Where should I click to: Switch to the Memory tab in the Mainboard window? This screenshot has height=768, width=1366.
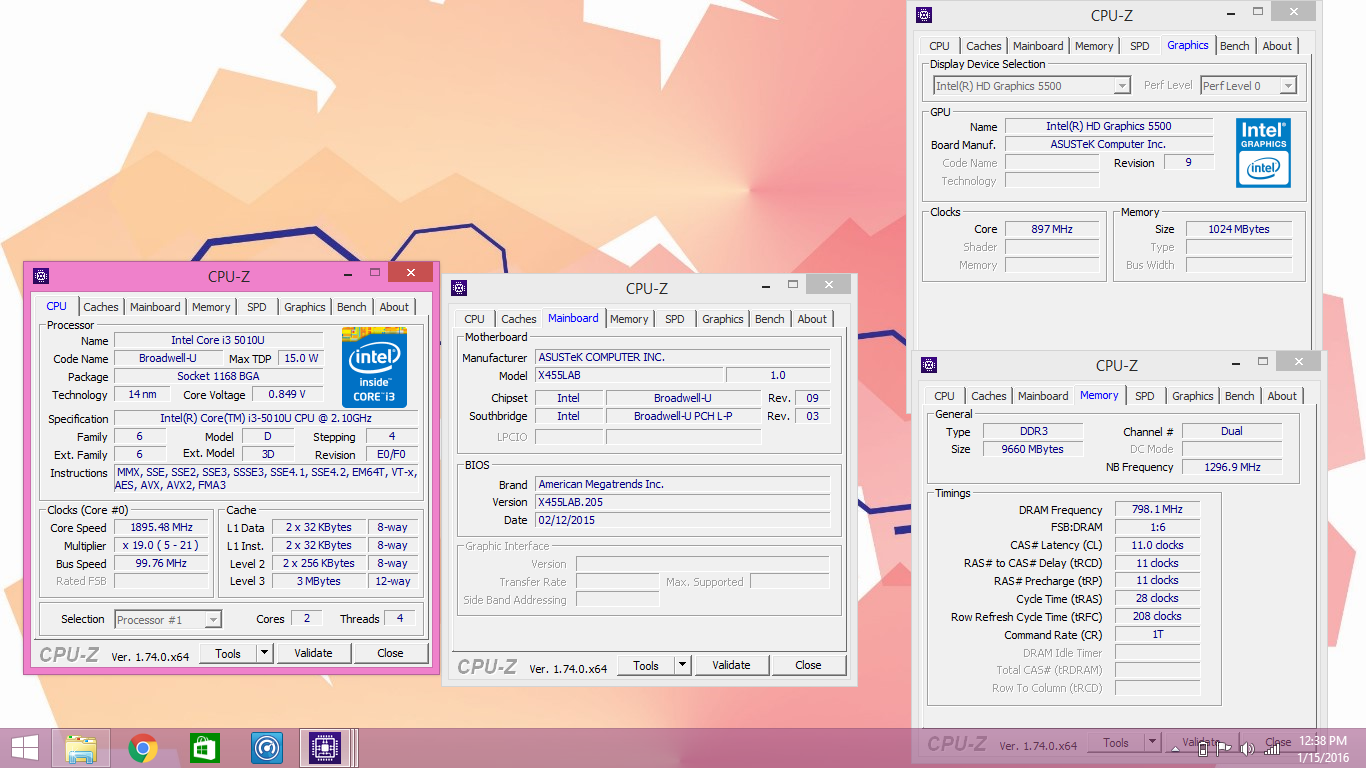(x=629, y=319)
